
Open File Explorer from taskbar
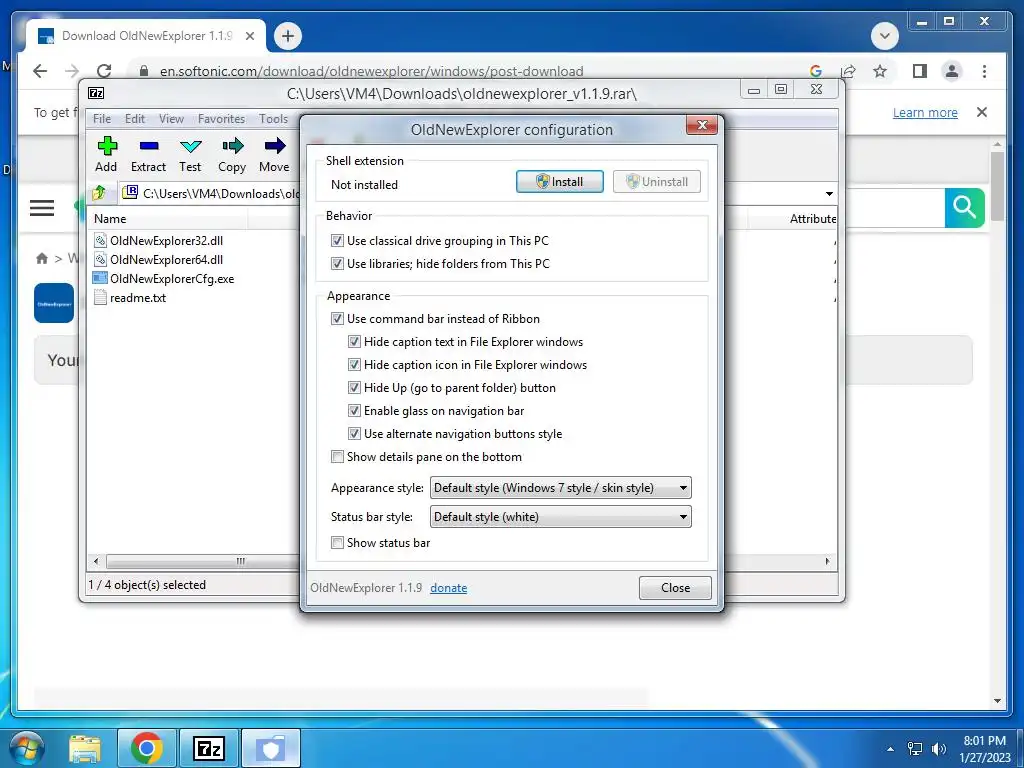click(86, 748)
